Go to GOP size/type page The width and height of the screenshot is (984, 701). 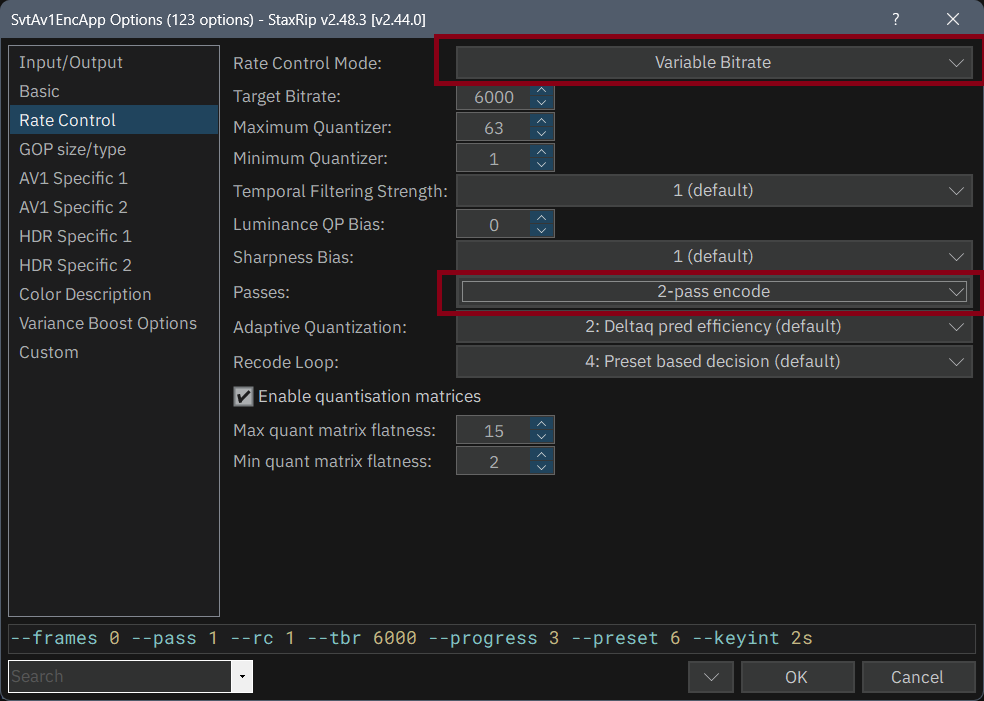pyautogui.click(x=114, y=149)
